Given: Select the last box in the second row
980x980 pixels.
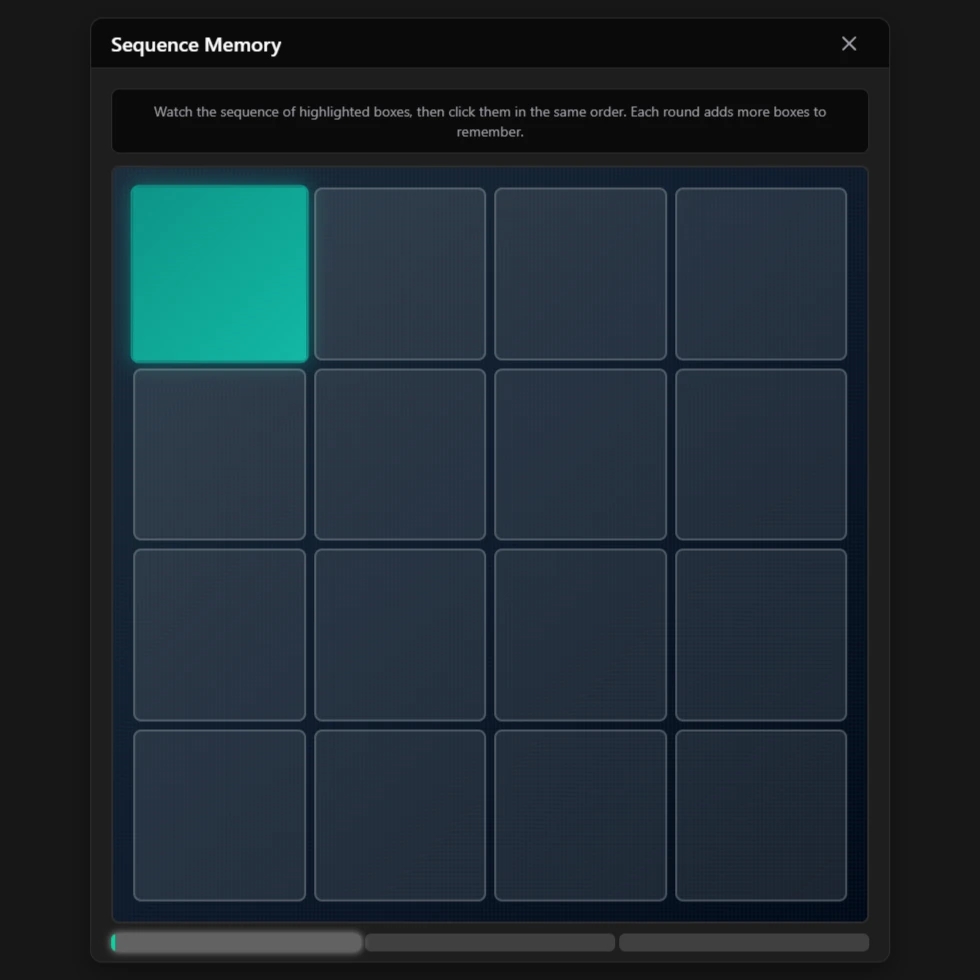Looking at the screenshot, I should [x=761, y=454].
